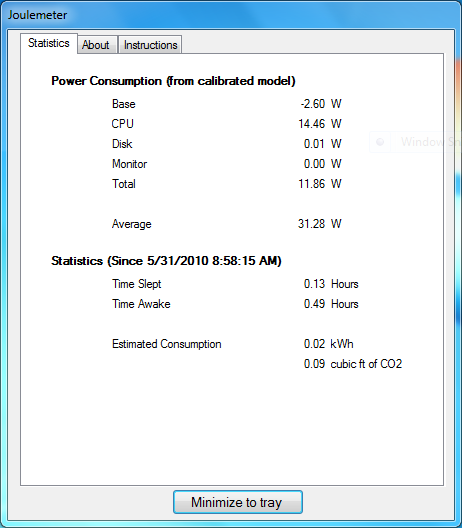The image size is (462, 528).
Task: Select the Base power value -2.60
Action: click(313, 104)
